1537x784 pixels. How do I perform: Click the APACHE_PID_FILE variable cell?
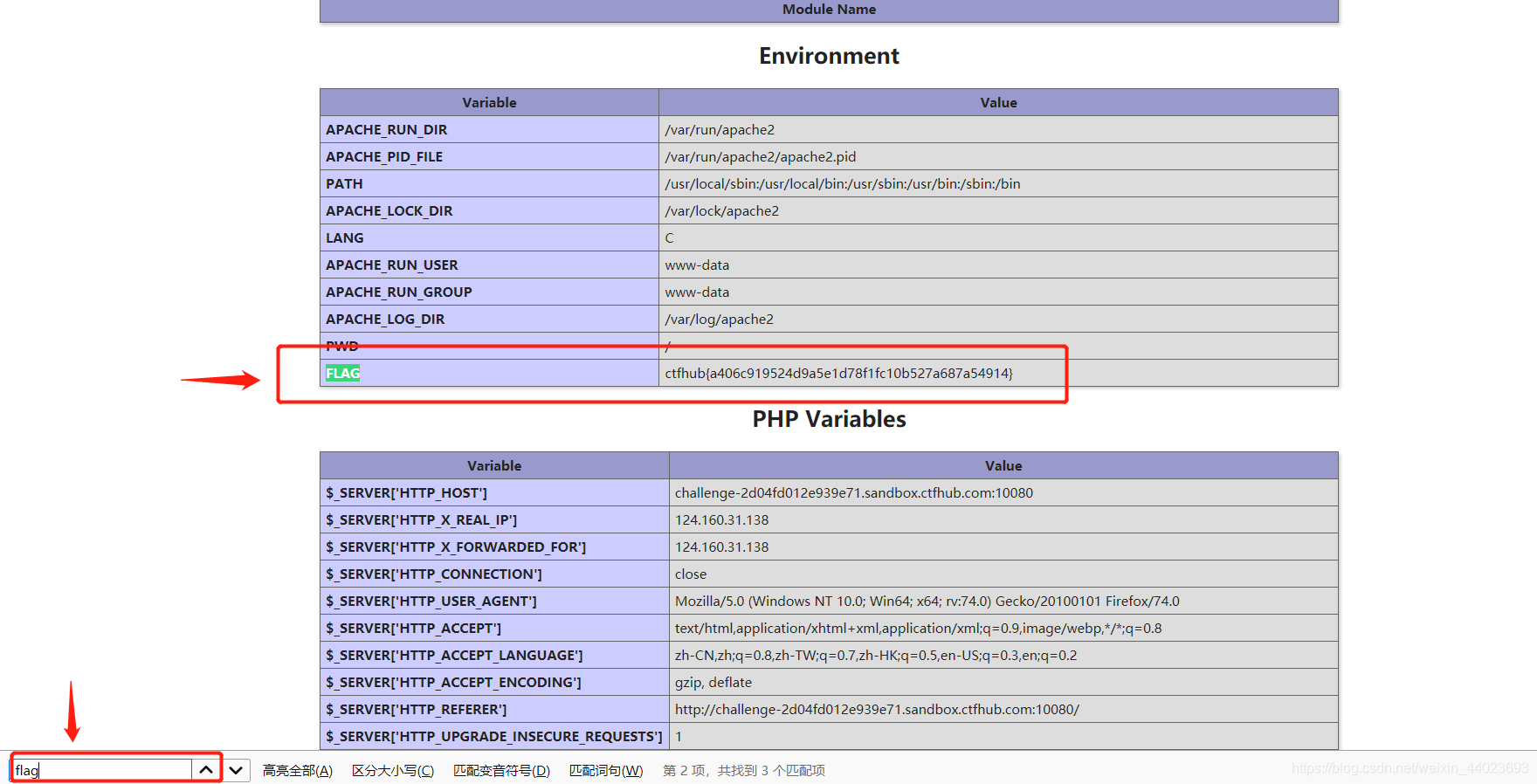489,156
